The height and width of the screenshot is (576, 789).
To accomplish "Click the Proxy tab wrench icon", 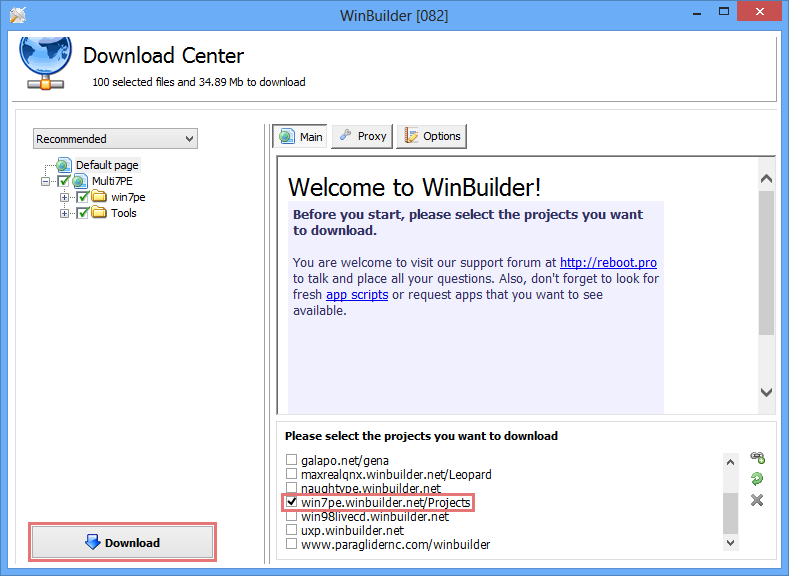I will tap(345, 135).
